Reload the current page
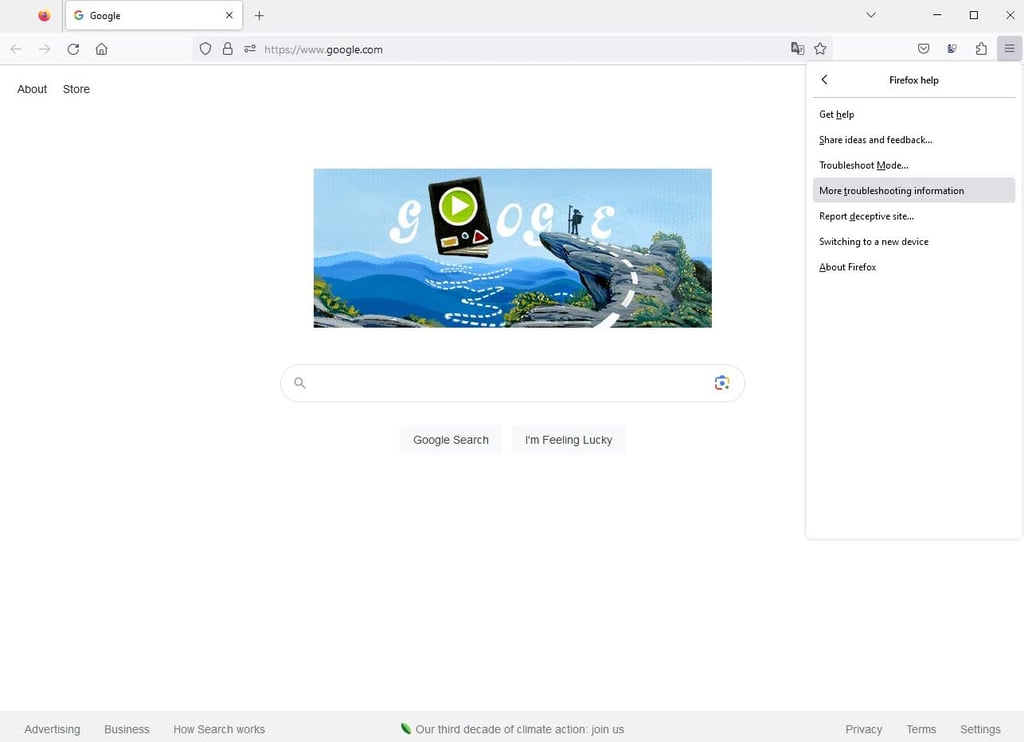Image resolution: width=1024 pixels, height=742 pixels. [73, 49]
